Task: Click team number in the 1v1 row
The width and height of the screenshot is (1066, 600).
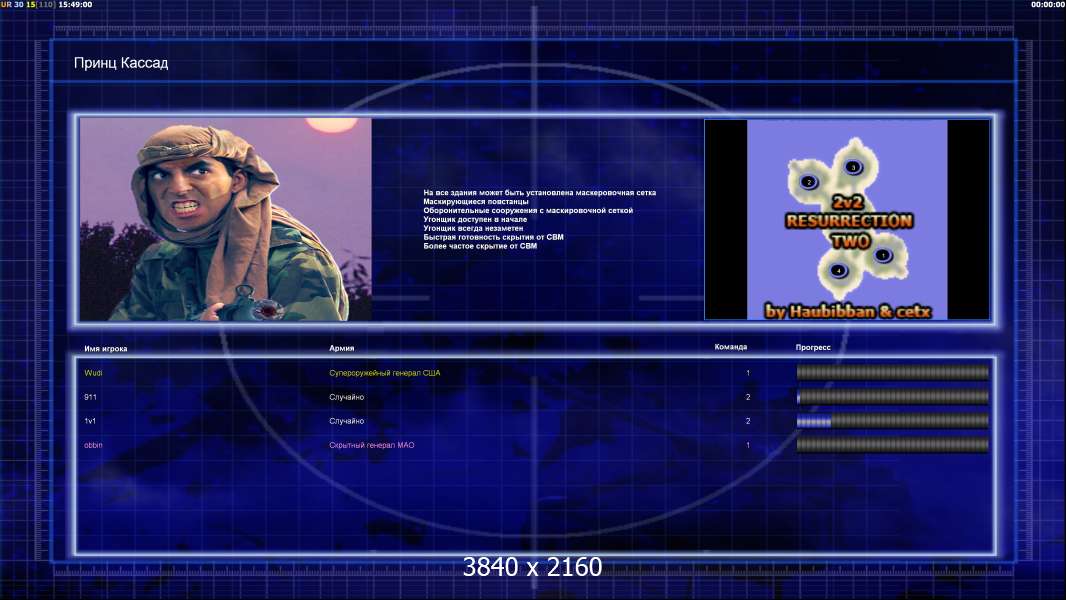Action: tap(748, 421)
